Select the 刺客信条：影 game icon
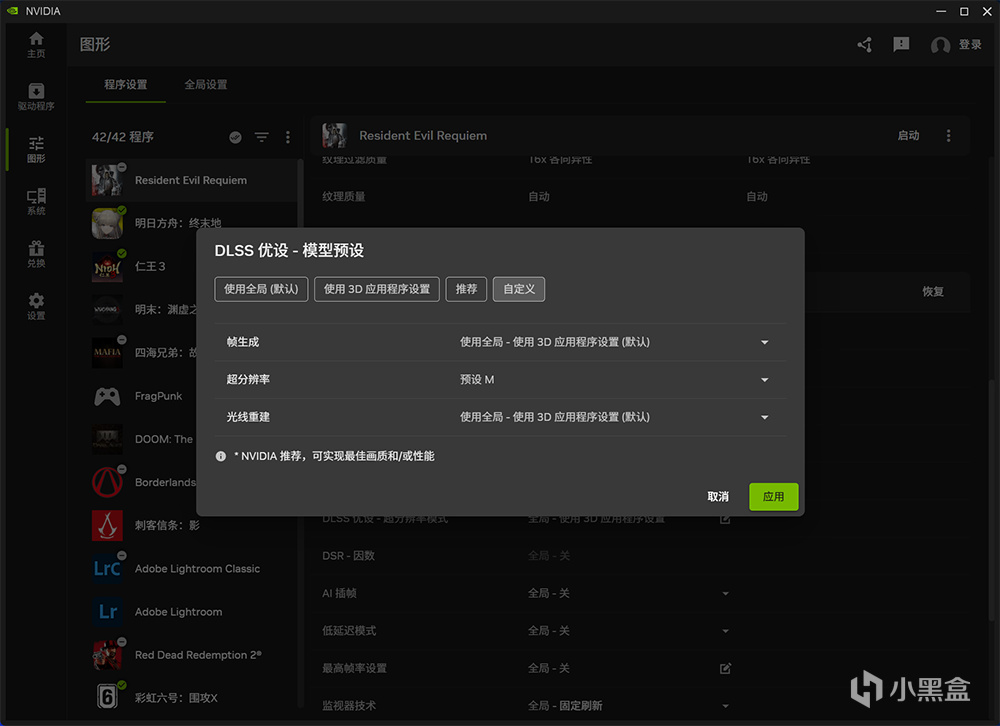1000x726 pixels. 107,525
